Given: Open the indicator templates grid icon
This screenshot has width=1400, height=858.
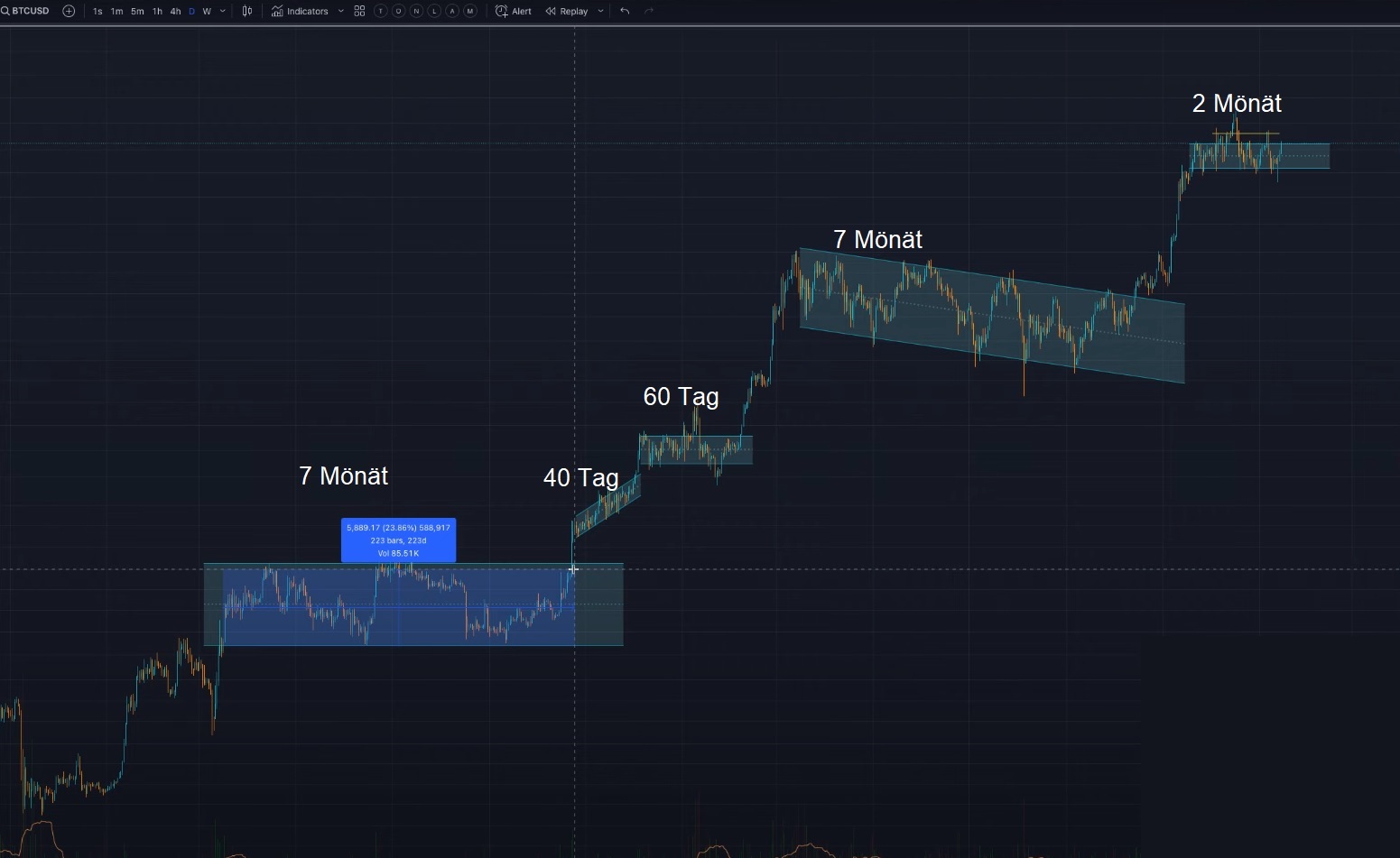Looking at the screenshot, I should tap(359, 11).
